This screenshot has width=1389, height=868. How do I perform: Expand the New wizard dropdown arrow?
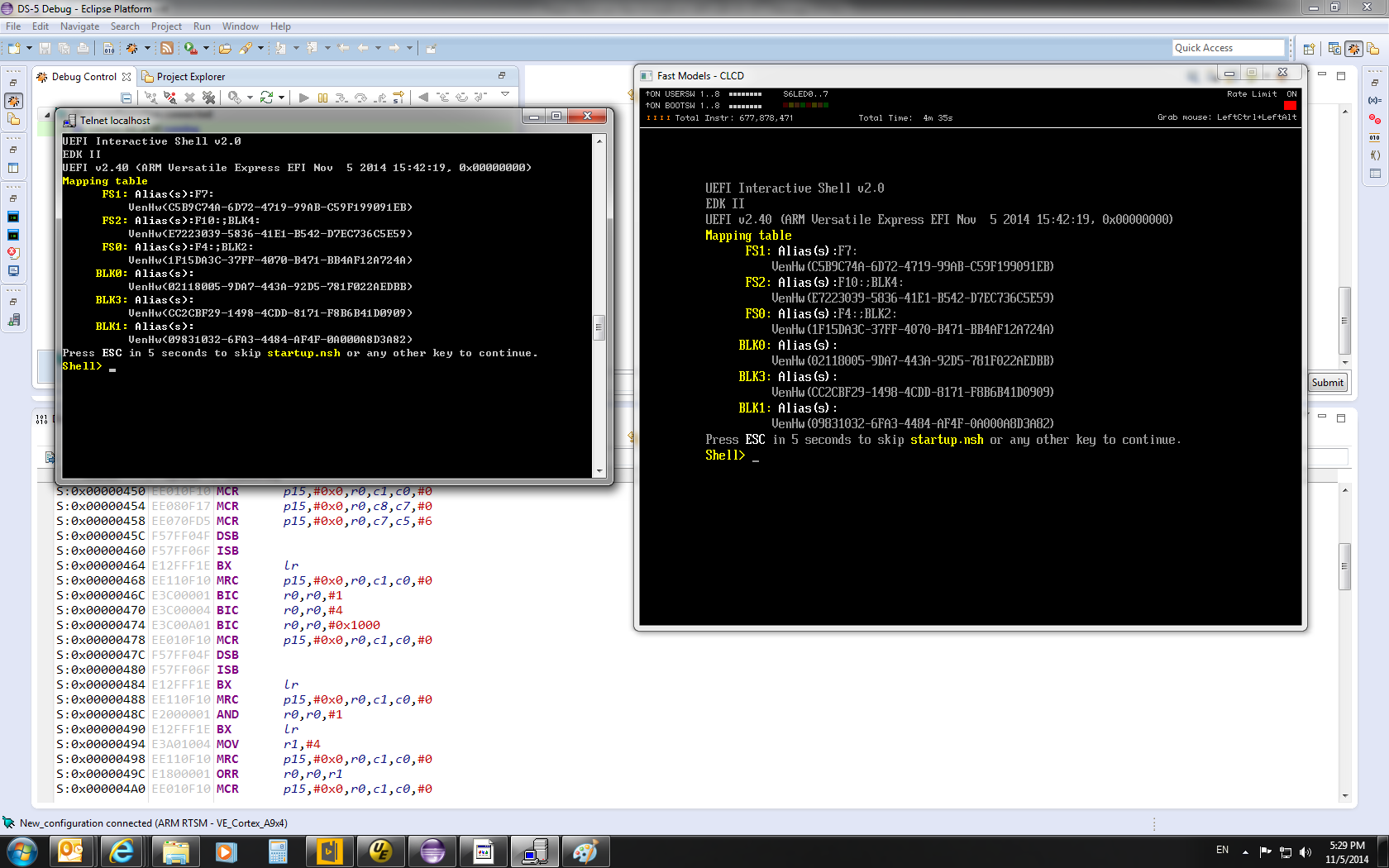click(x=29, y=49)
